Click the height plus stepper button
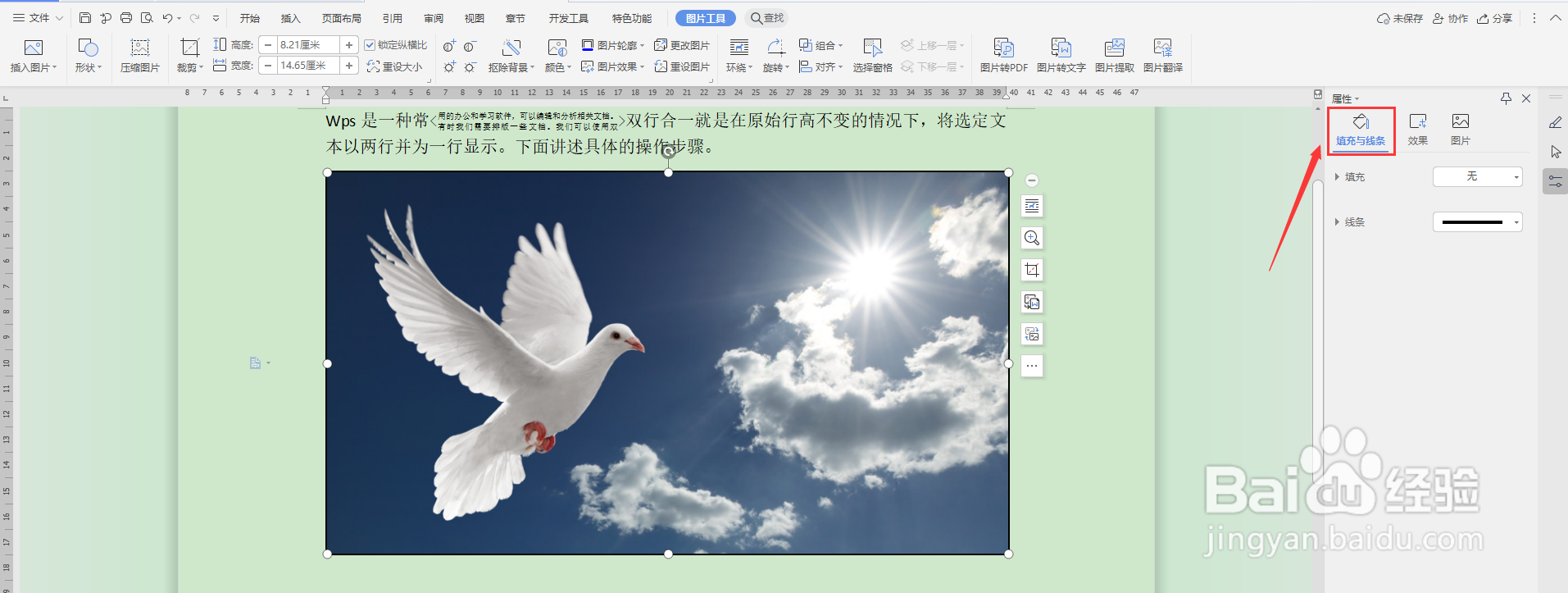Screen dimensions: 1568x593 click(x=349, y=45)
